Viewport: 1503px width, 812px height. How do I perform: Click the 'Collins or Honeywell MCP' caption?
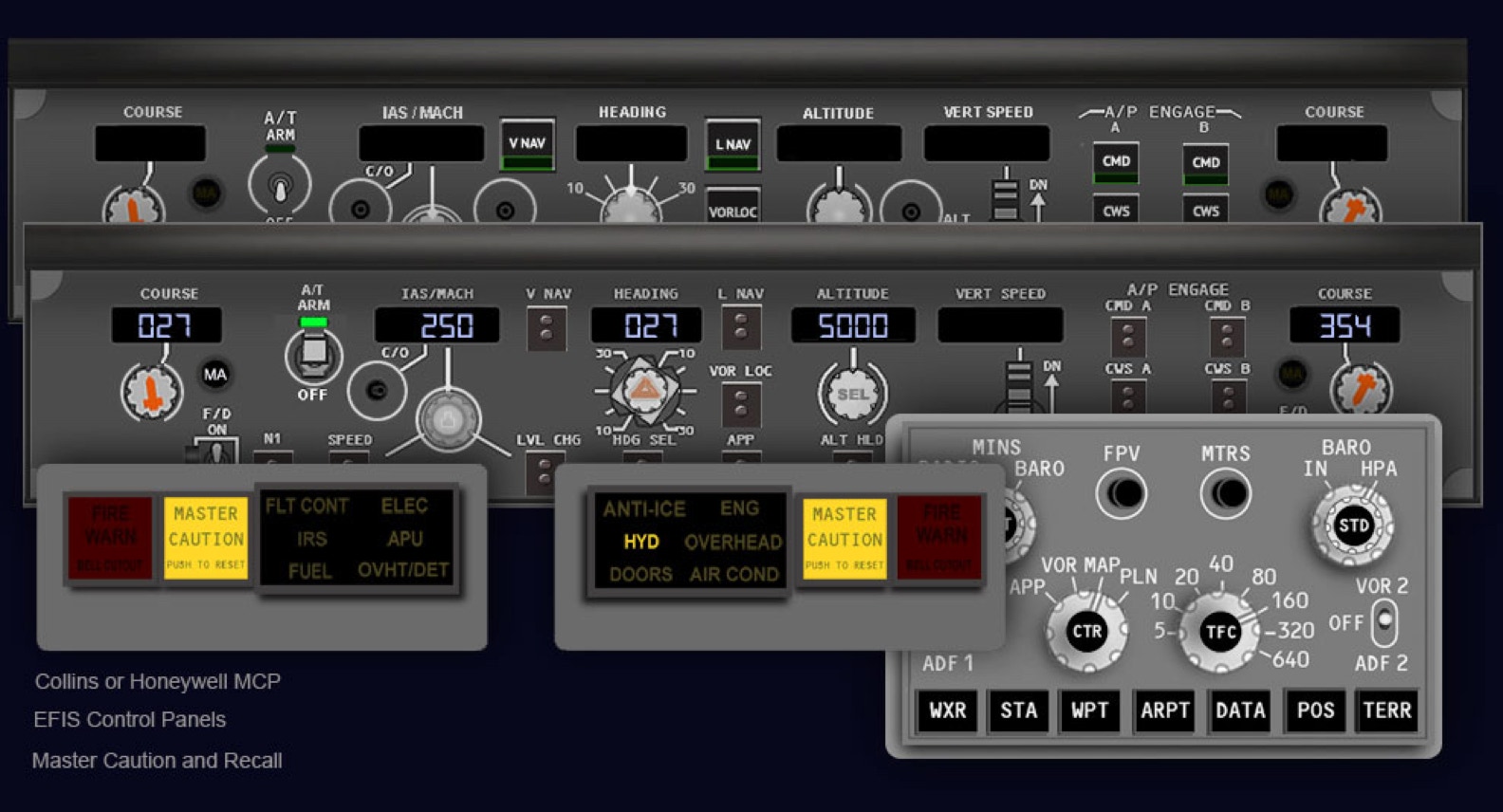(158, 681)
